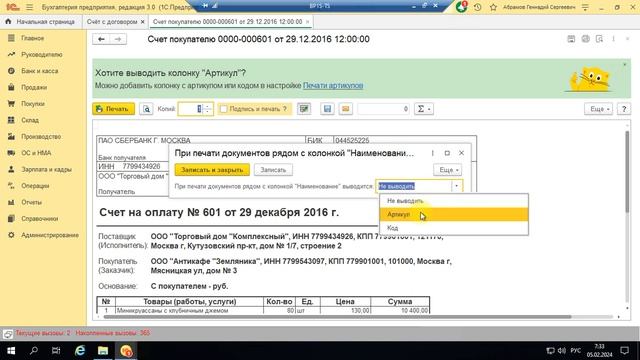Go back with the left arrow button
This screenshot has width=640, height=360.
[101, 39]
